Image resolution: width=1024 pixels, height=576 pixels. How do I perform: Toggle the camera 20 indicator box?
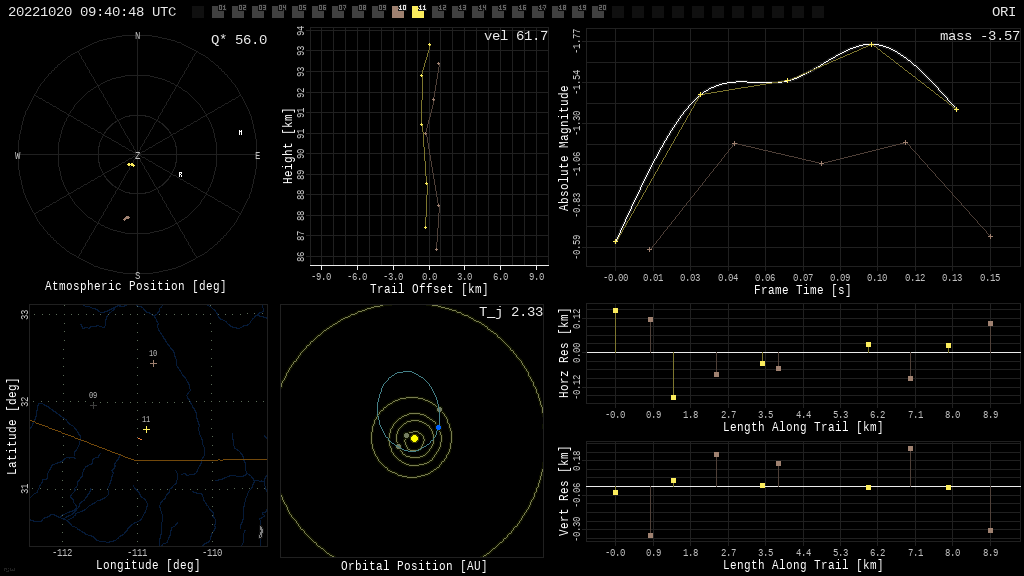(x=598, y=12)
